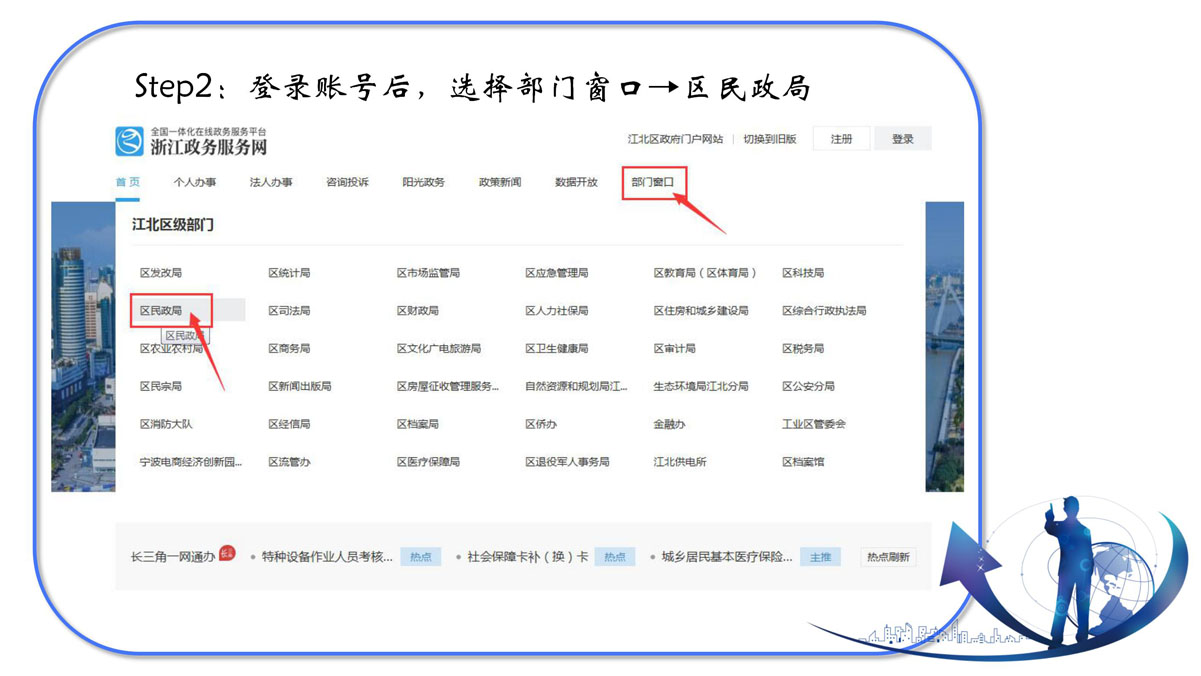Open the 部门窗口 tab
The height and width of the screenshot is (676, 1201).
click(x=653, y=182)
